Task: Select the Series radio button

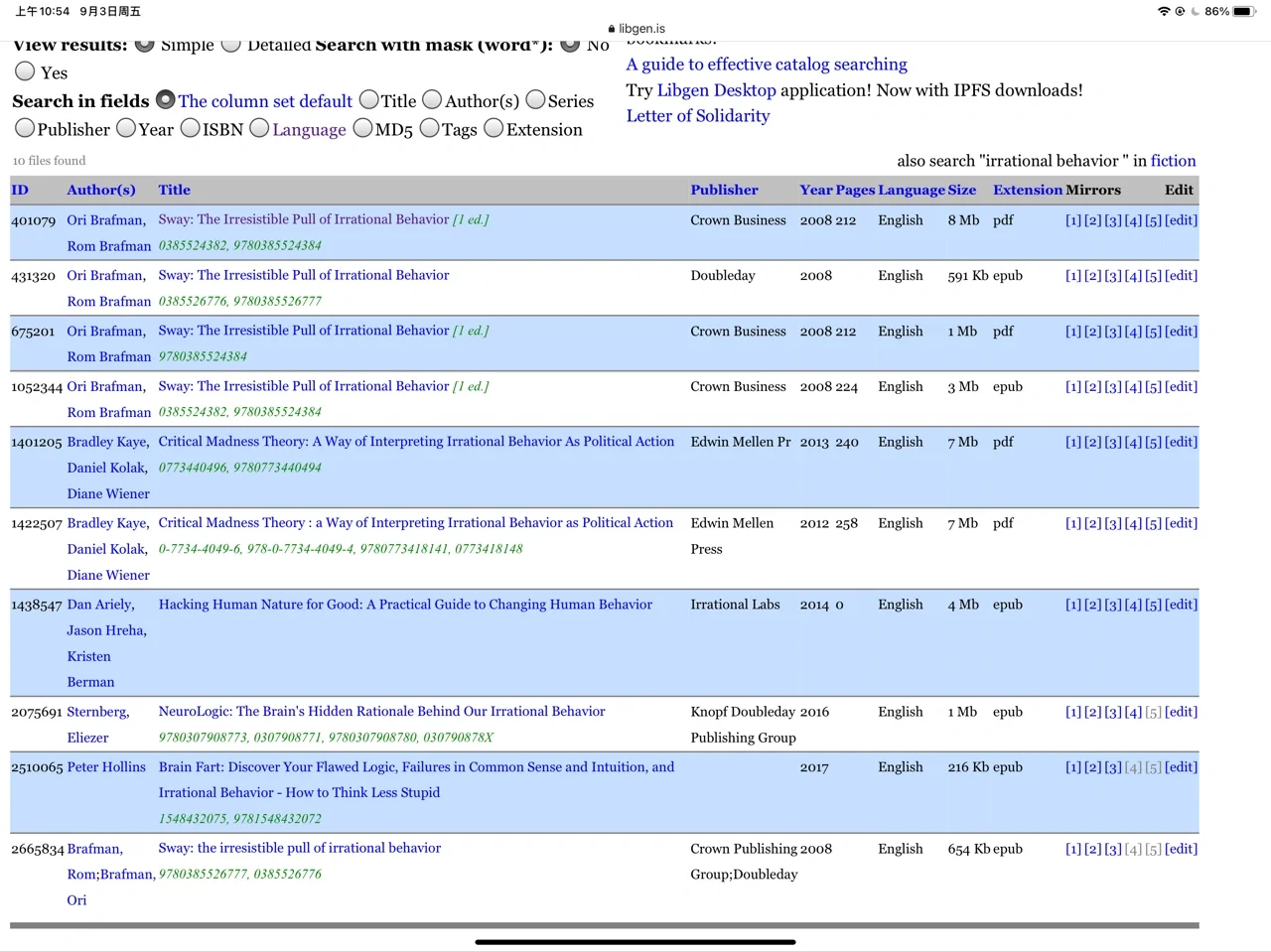Action: pyautogui.click(x=535, y=100)
